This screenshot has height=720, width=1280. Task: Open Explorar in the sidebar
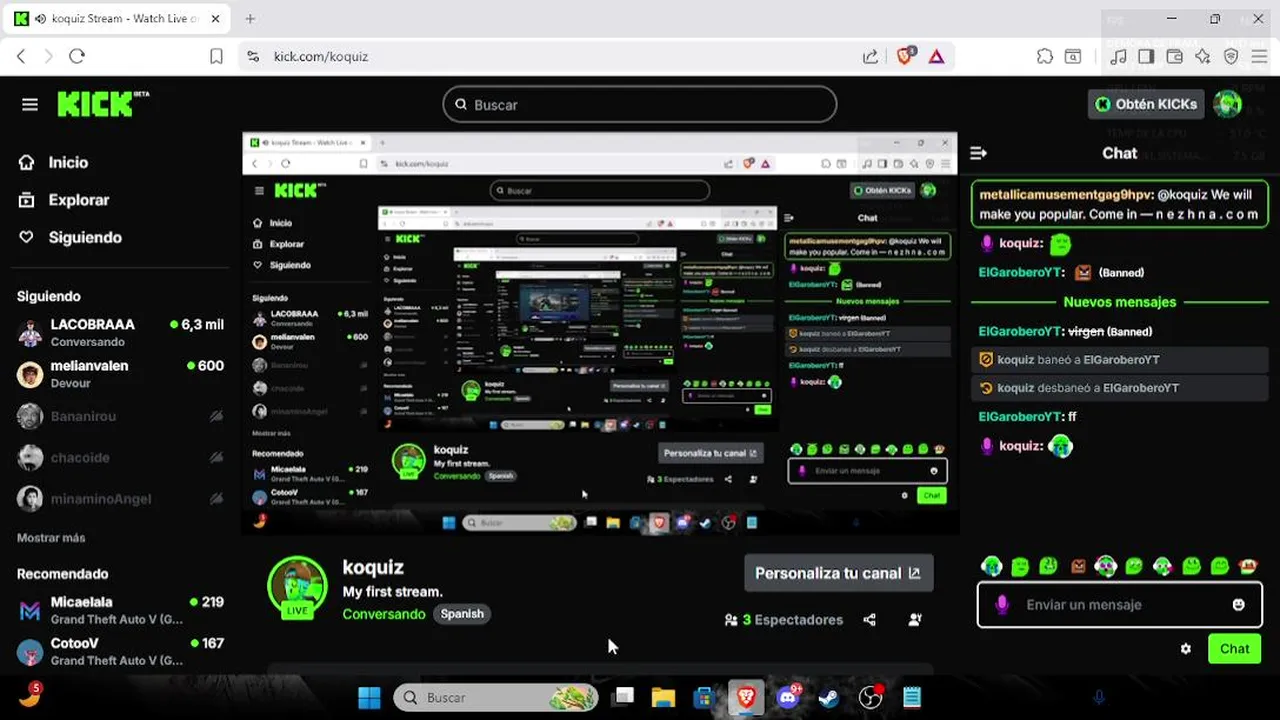click(64, 200)
